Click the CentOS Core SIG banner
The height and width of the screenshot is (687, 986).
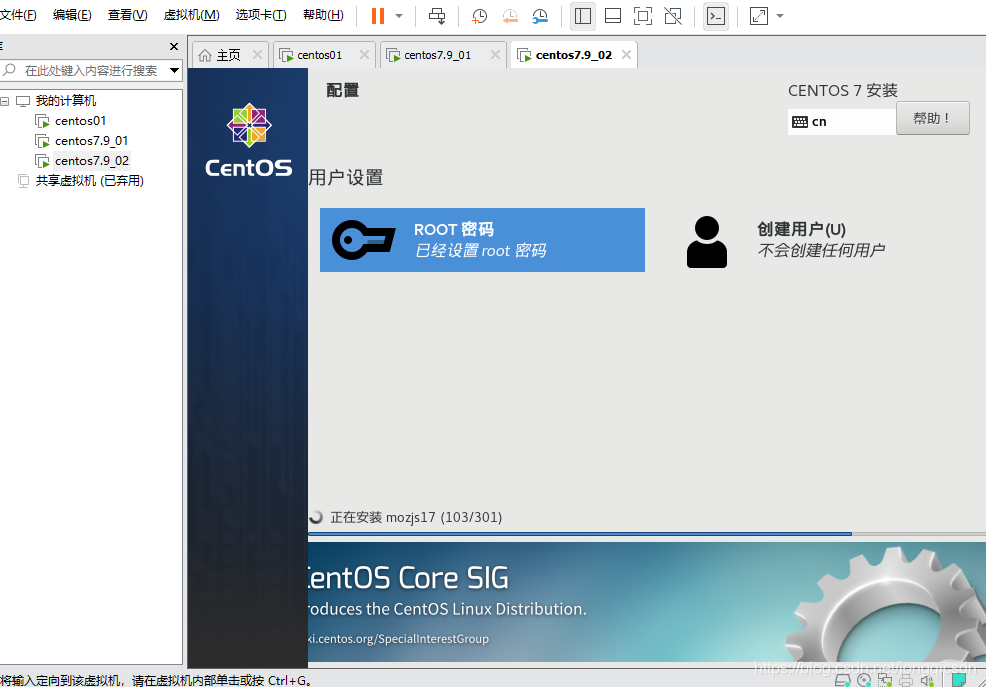coord(647,602)
